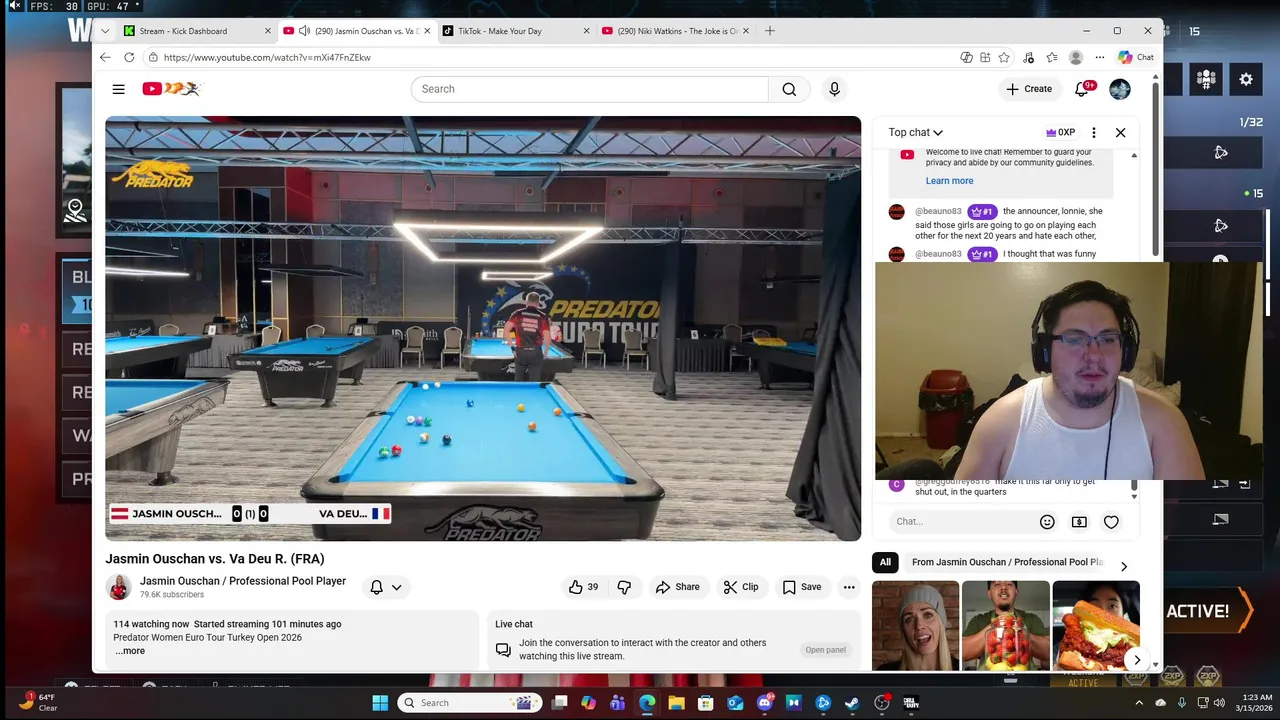Open the emoji picker in chat
The height and width of the screenshot is (720, 1280).
[x=1047, y=521]
